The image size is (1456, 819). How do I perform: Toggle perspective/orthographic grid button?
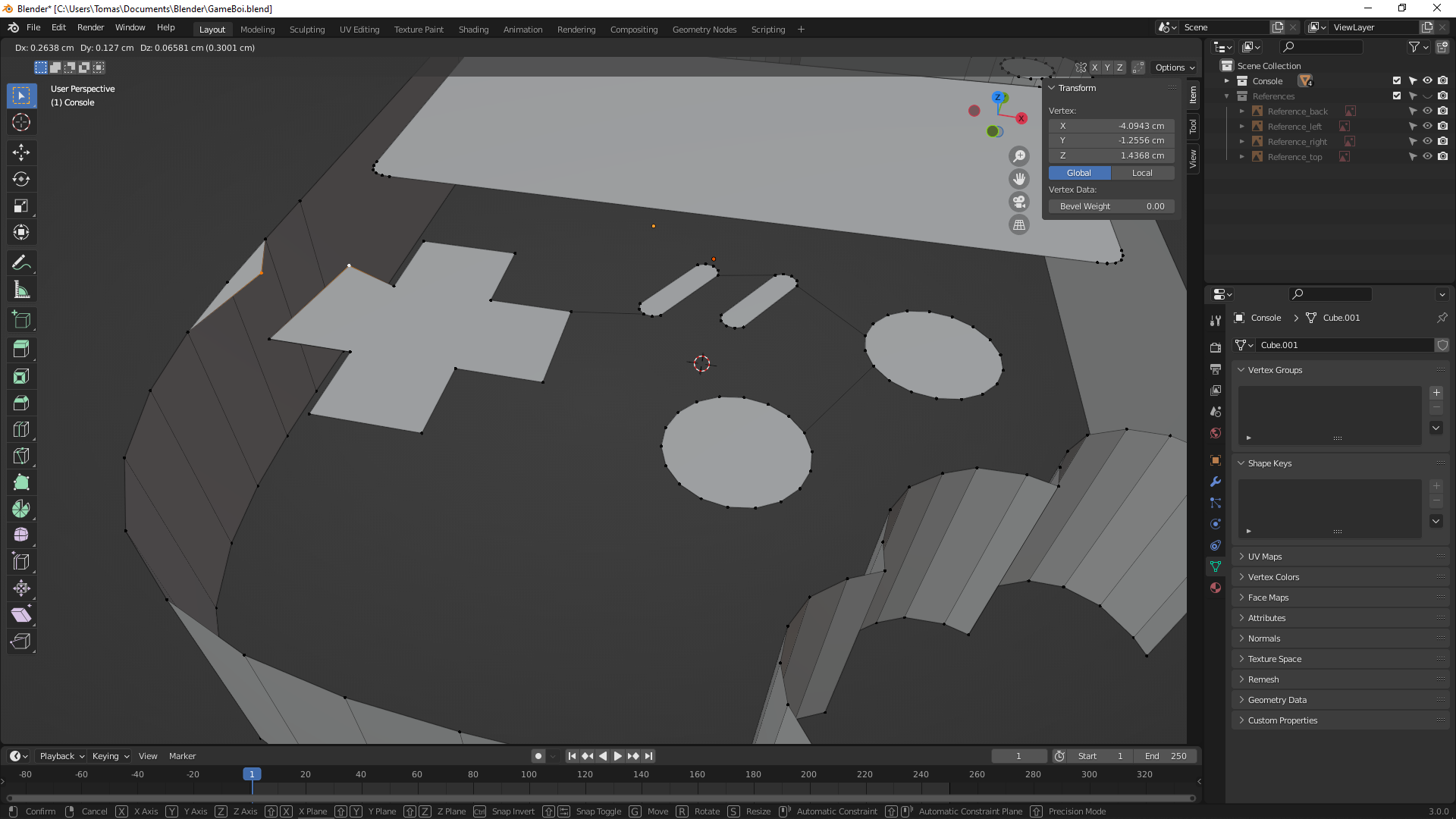click(1019, 224)
